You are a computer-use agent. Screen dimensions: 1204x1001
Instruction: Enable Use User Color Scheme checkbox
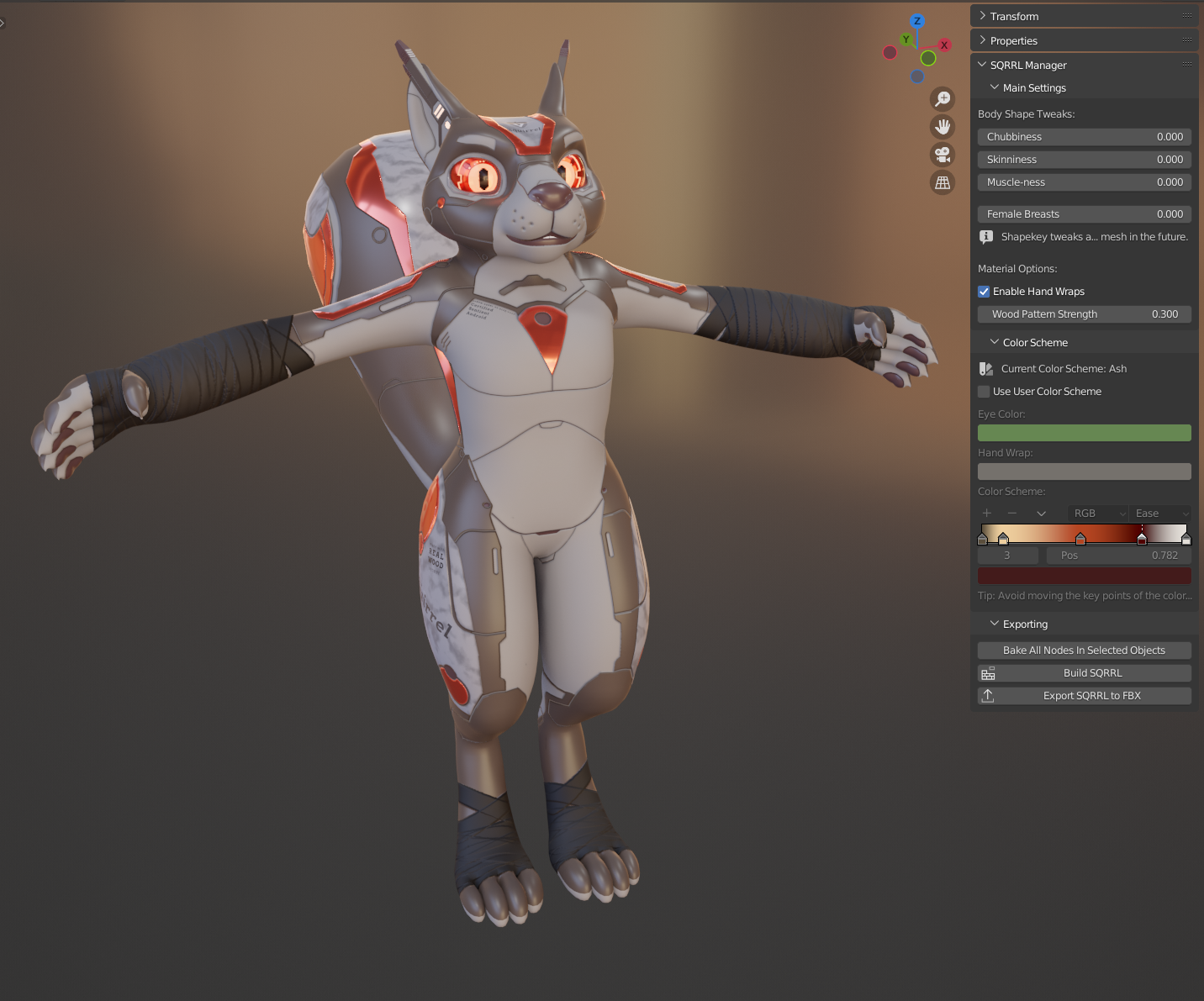coord(984,392)
